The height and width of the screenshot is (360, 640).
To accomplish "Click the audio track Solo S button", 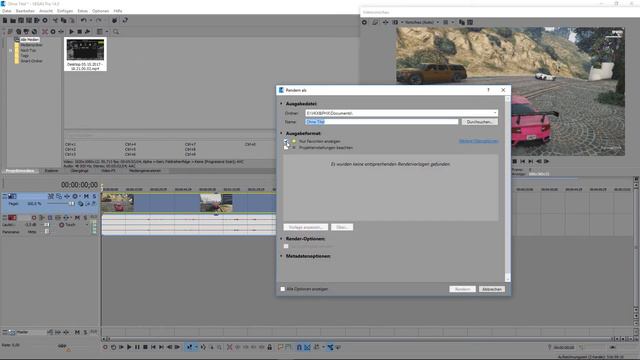I will (85, 218).
